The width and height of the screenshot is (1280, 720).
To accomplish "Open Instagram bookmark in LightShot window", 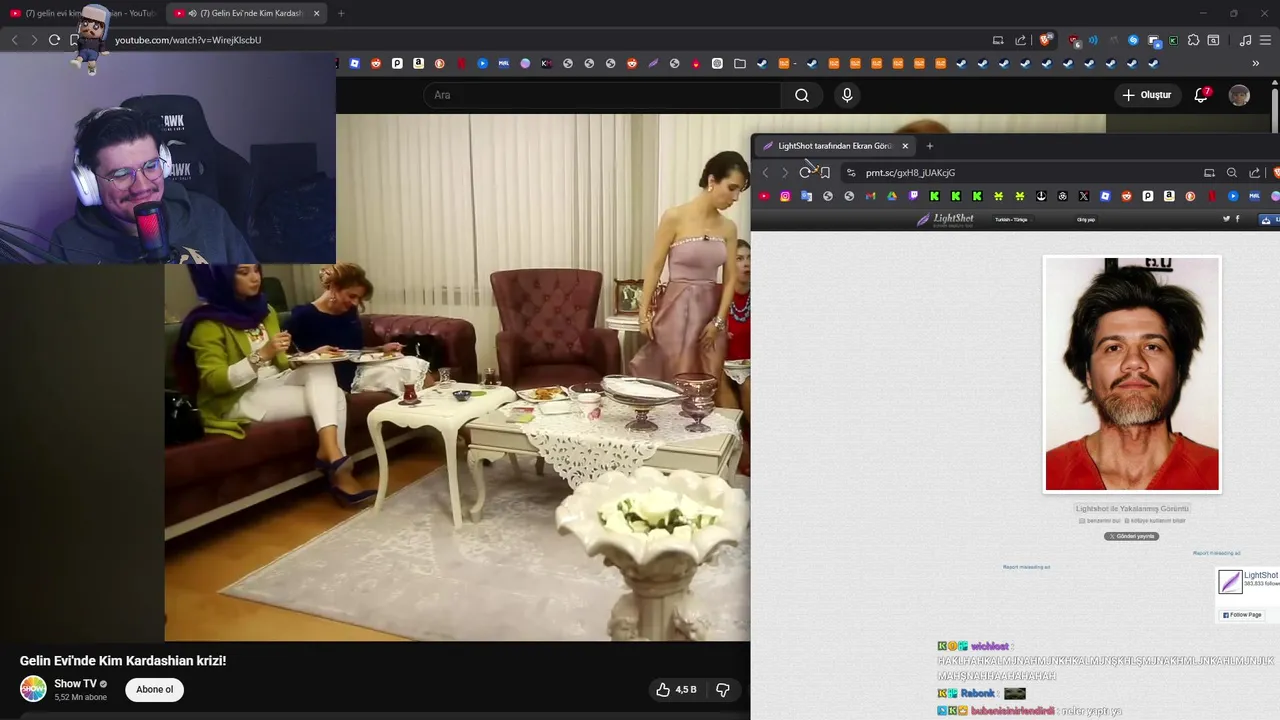I will tap(785, 196).
